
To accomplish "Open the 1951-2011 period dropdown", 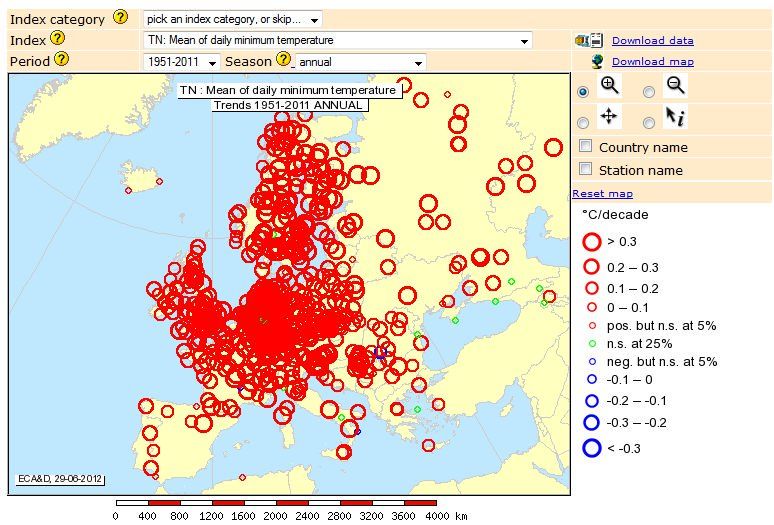I will coord(181,62).
